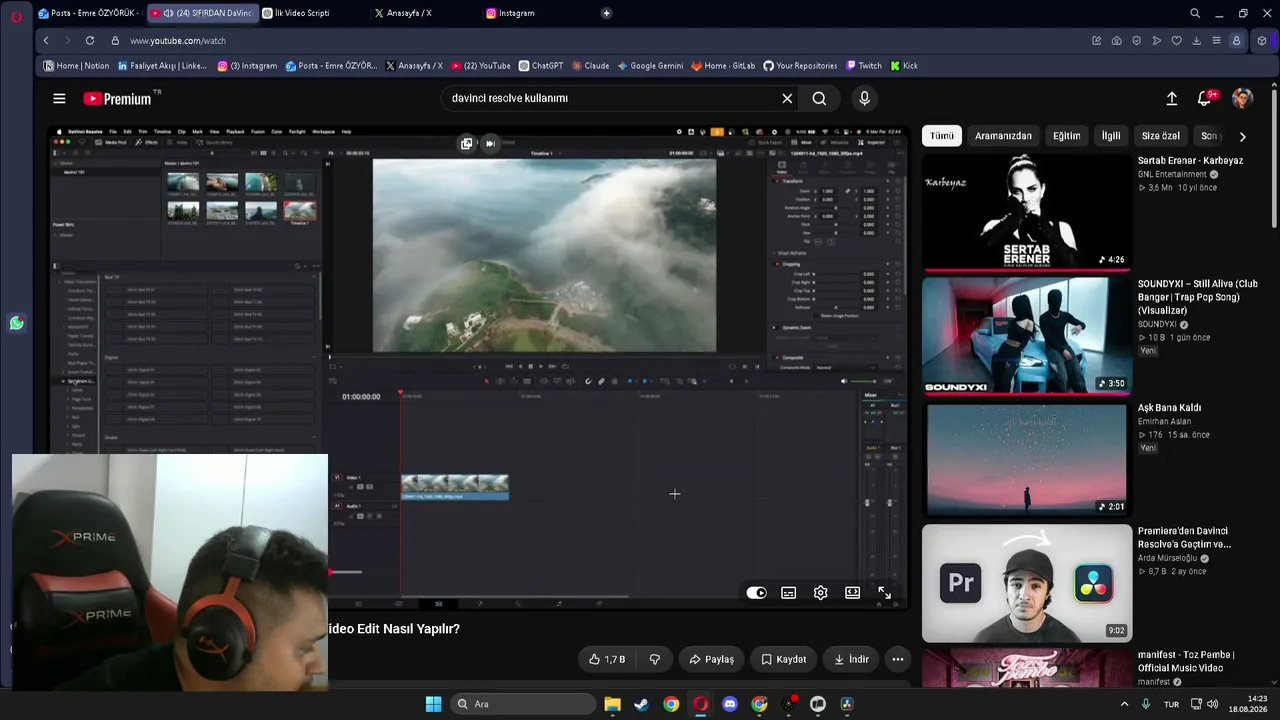1280x720 pixels.
Task: Open the Twitch bookmark
Action: point(864,66)
